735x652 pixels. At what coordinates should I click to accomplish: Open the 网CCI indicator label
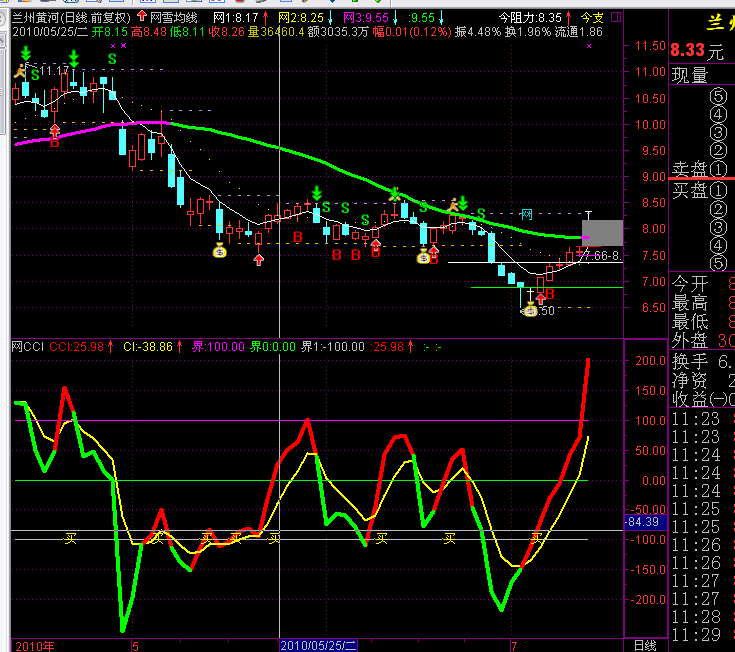[x=28, y=346]
